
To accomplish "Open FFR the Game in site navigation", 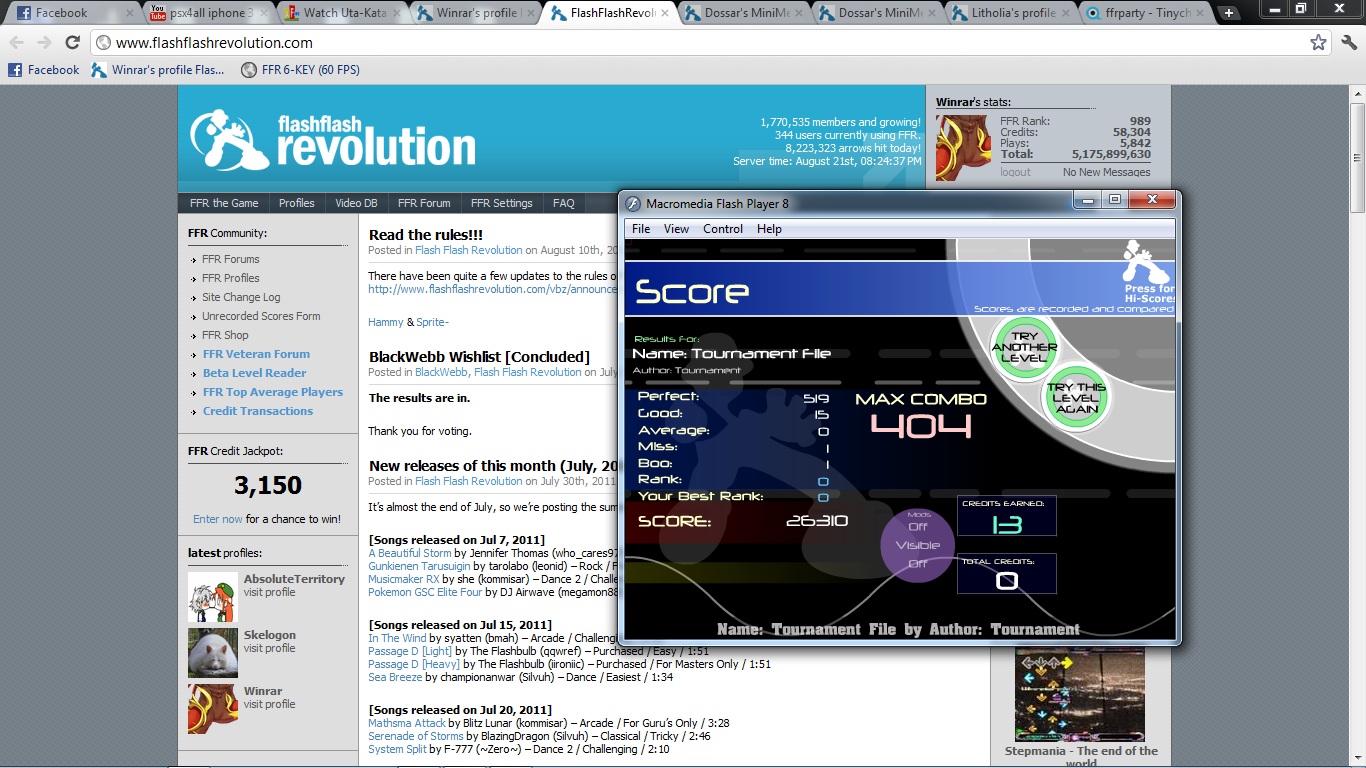I will click(224, 203).
